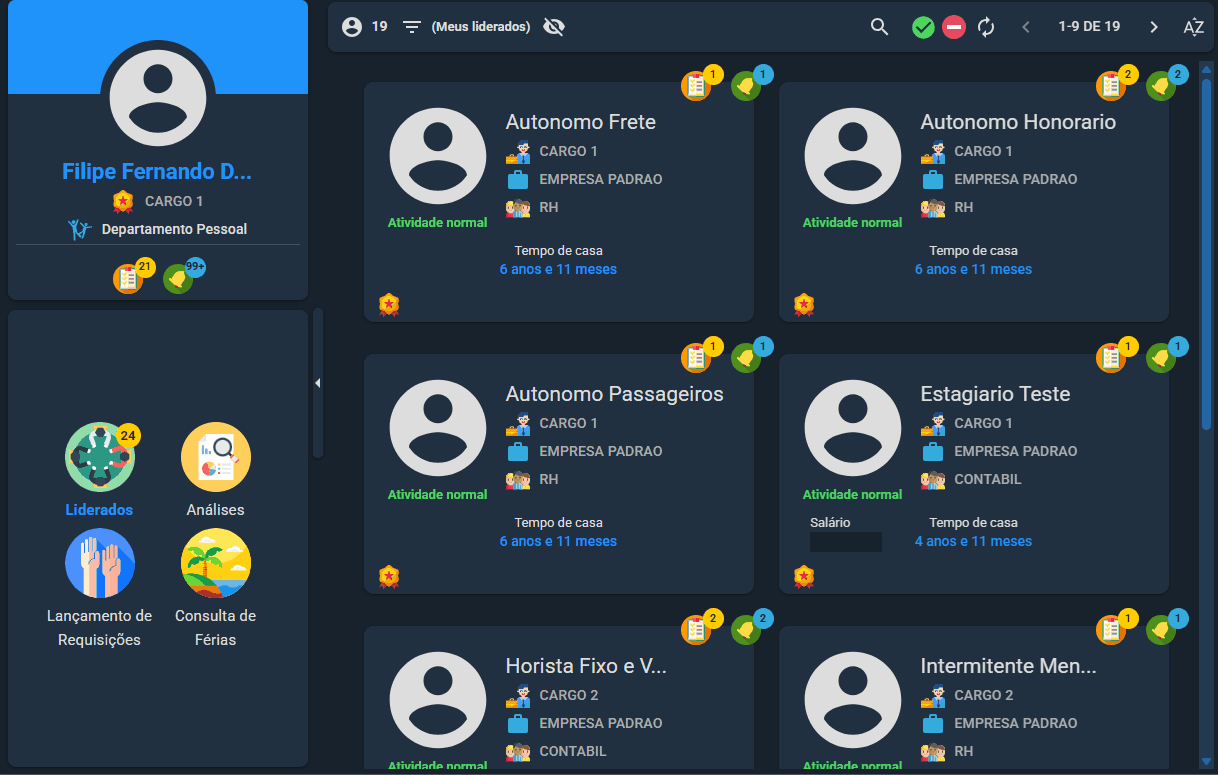Click Estagiario Teste's 4 anos e 11 meses

click(x=973, y=541)
